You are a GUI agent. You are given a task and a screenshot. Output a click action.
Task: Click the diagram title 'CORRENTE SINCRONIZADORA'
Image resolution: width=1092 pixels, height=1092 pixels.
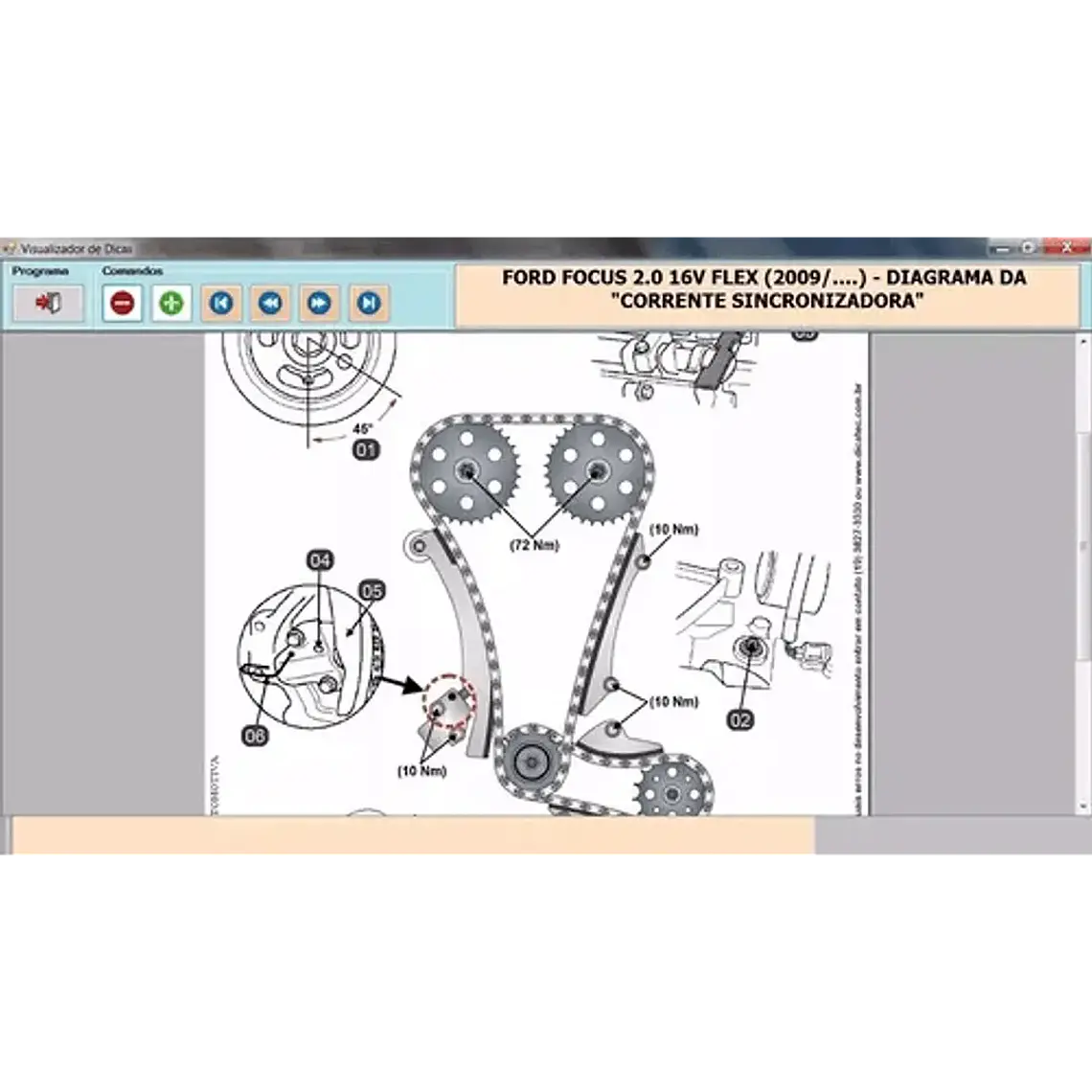766,301
